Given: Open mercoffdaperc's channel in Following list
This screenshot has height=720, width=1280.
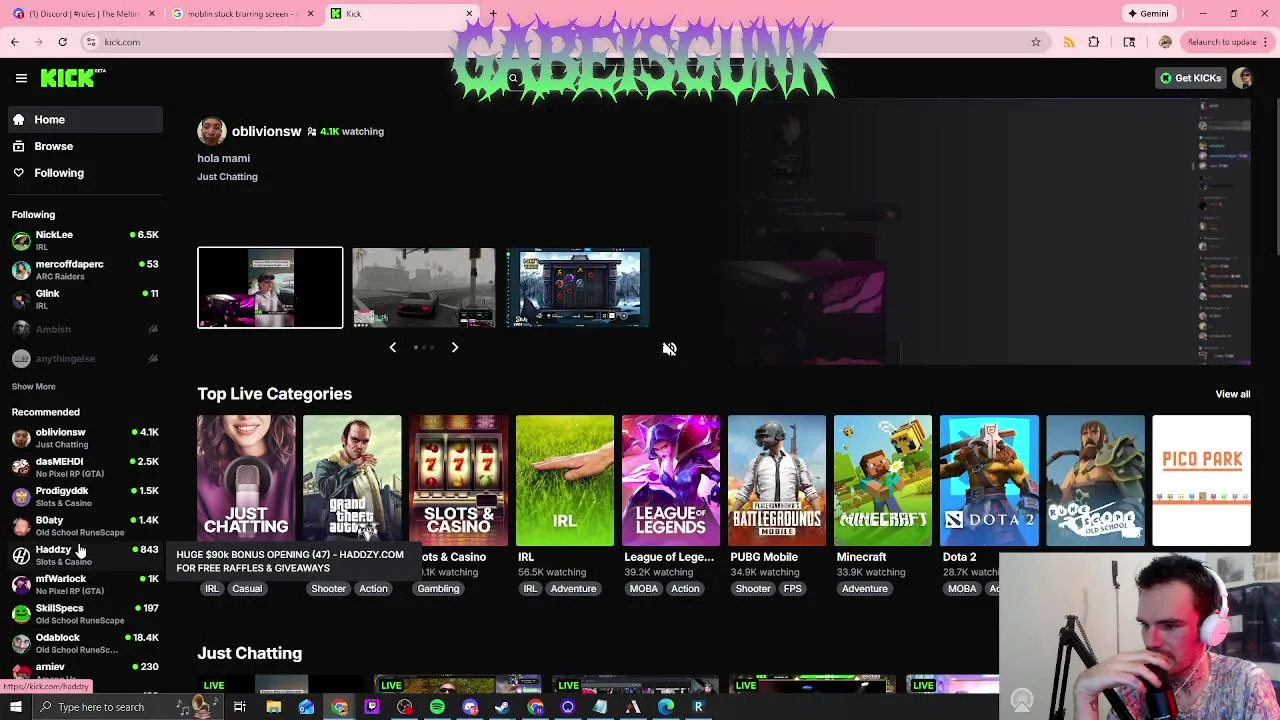Looking at the screenshot, I should pyautogui.click(x=85, y=270).
